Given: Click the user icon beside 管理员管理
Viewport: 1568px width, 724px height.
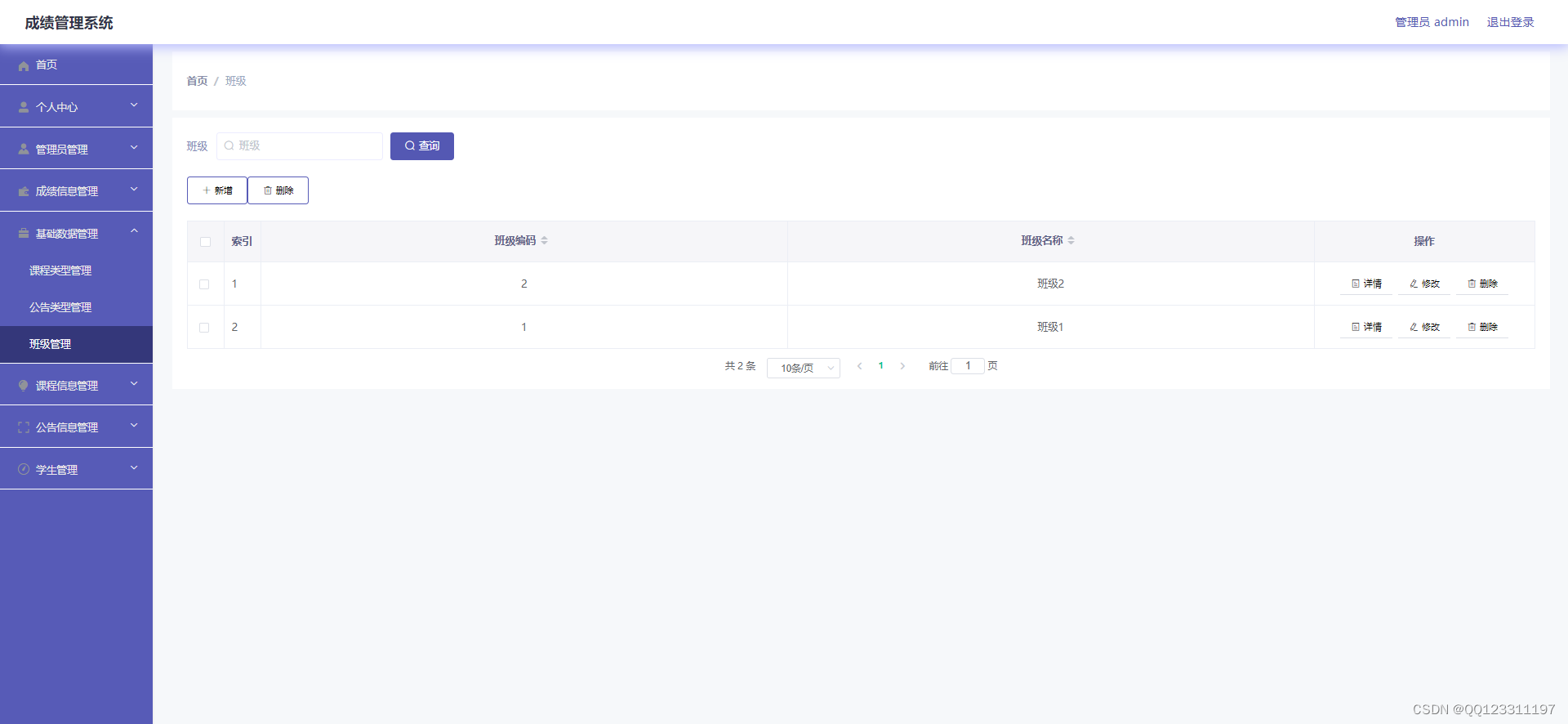Looking at the screenshot, I should click(x=24, y=150).
